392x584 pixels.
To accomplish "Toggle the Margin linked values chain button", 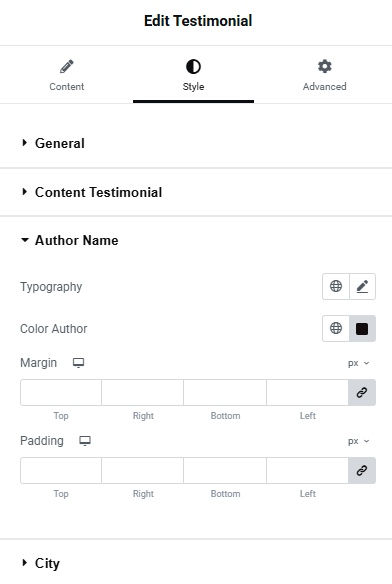I will coord(362,393).
